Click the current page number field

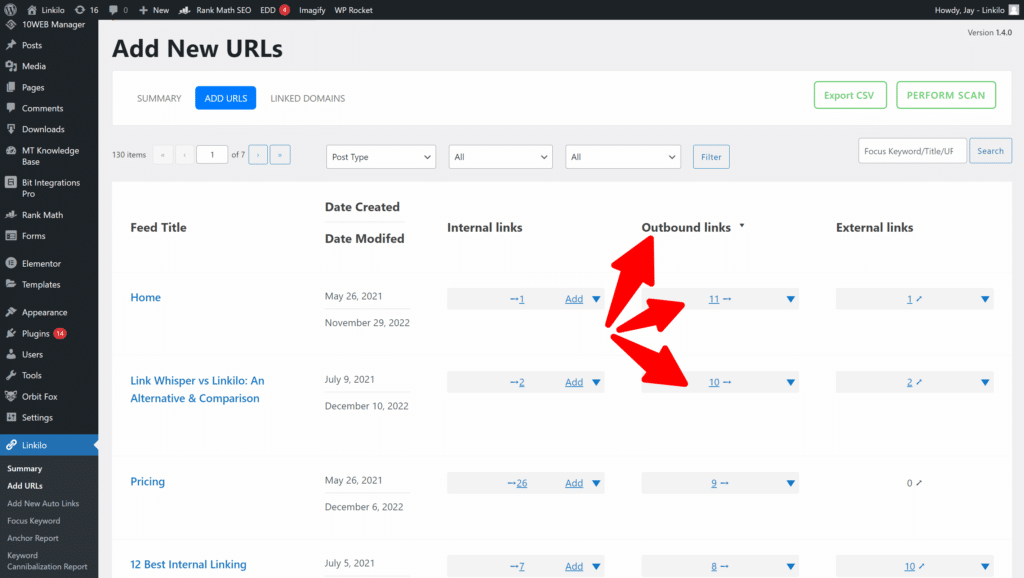[x=212, y=155]
